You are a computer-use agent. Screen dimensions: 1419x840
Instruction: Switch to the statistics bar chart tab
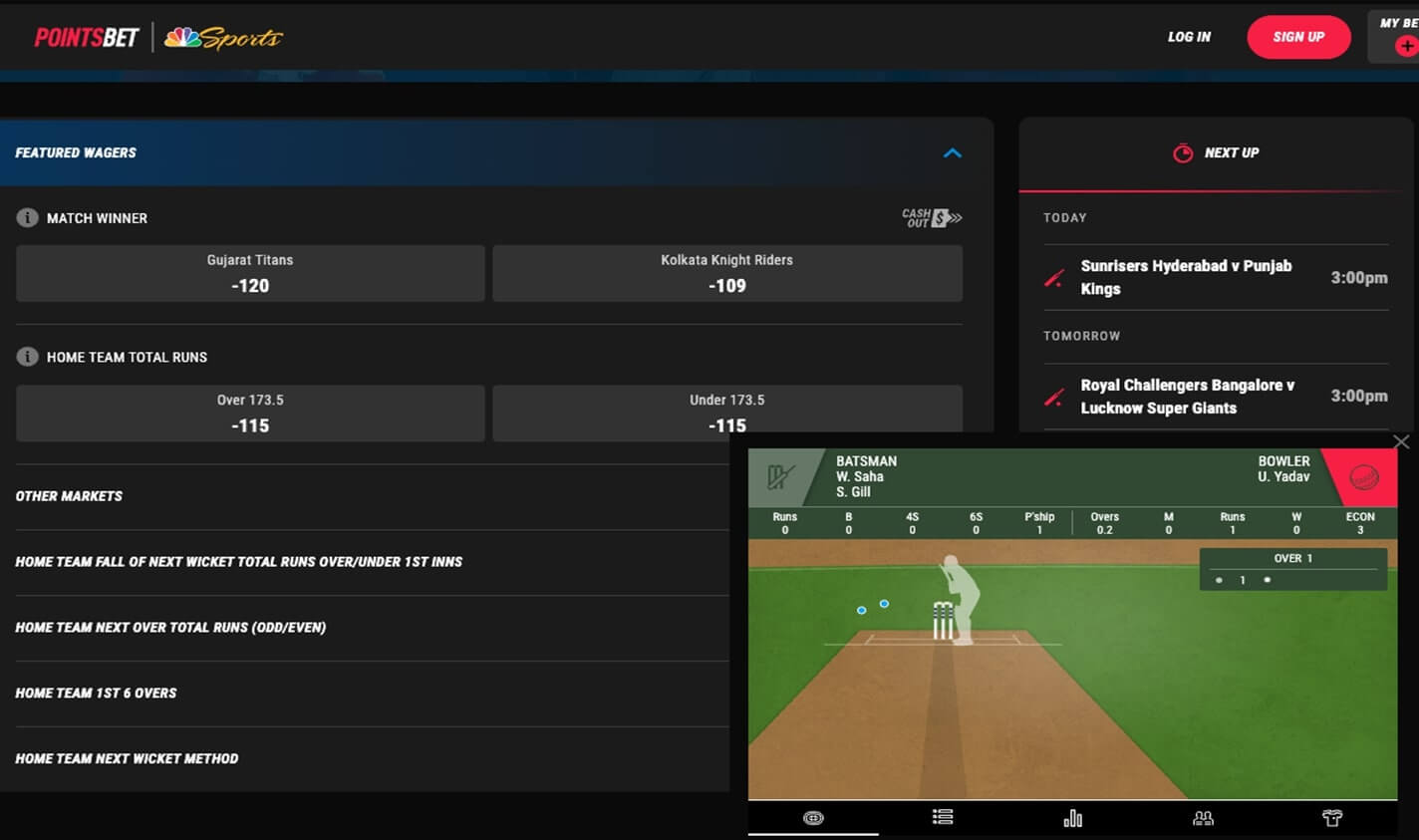[1073, 818]
